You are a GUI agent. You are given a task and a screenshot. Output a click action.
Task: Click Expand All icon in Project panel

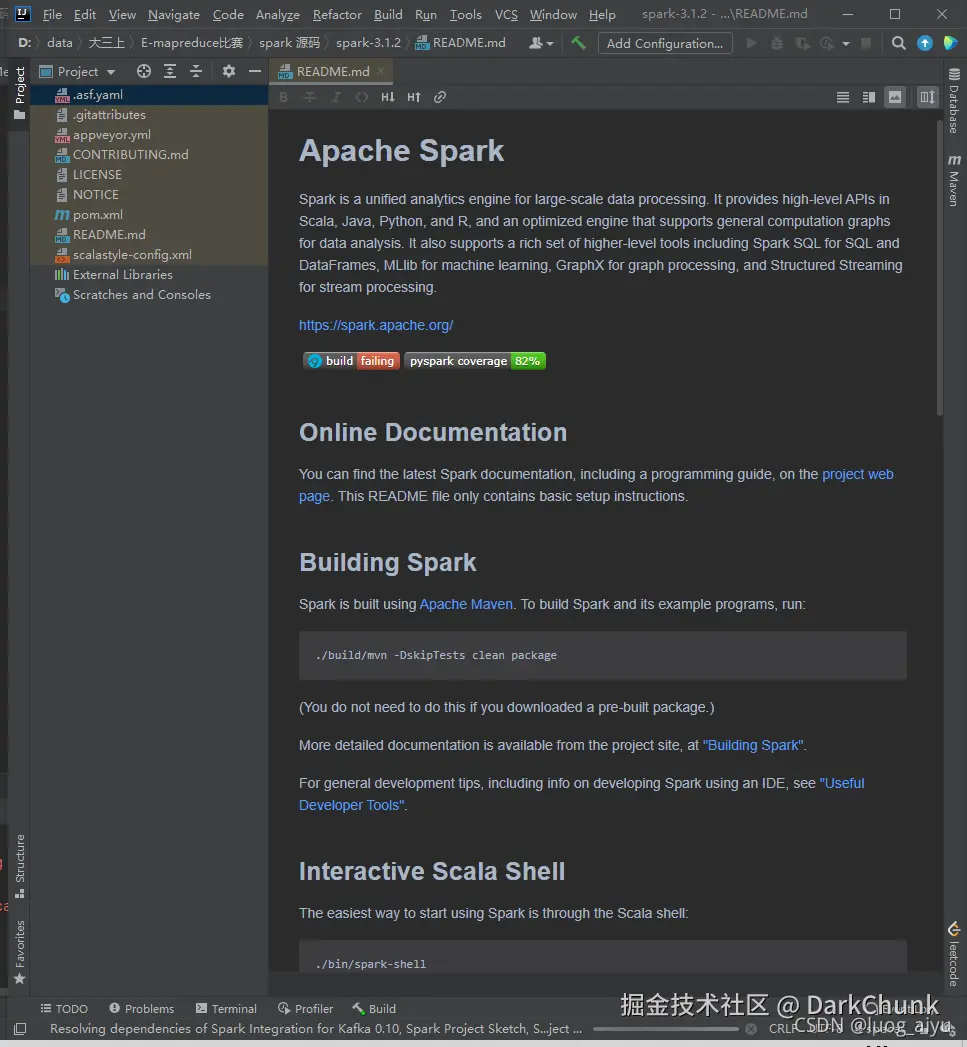[170, 71]
